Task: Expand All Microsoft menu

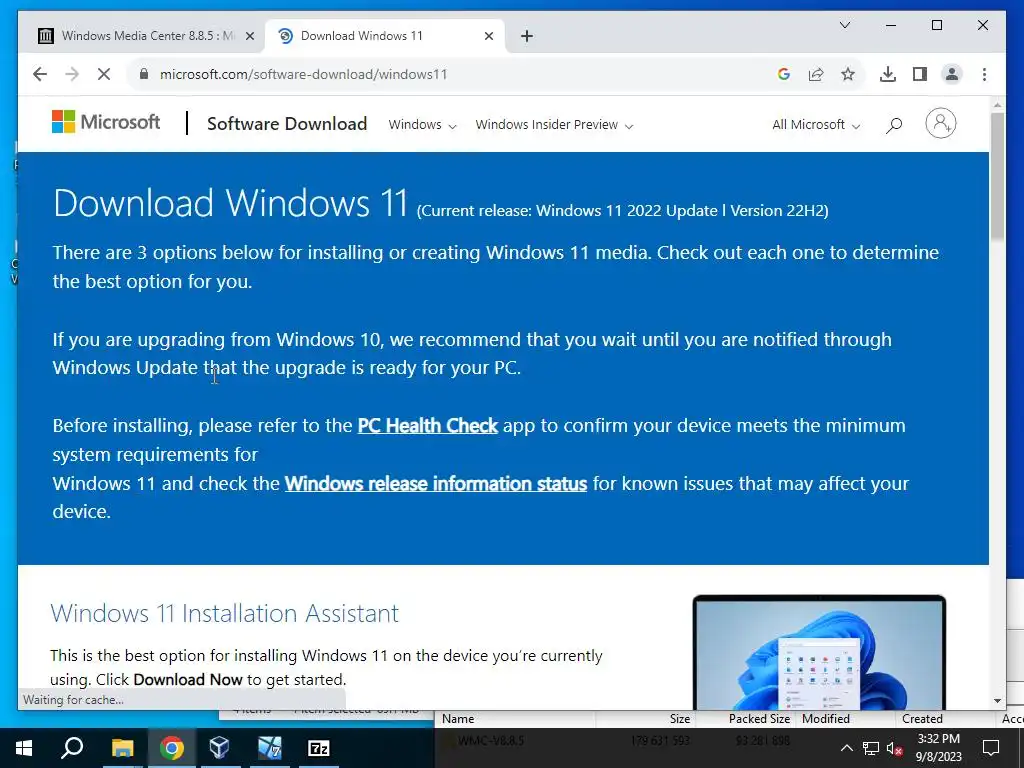Action: click(x=816, y=125)
